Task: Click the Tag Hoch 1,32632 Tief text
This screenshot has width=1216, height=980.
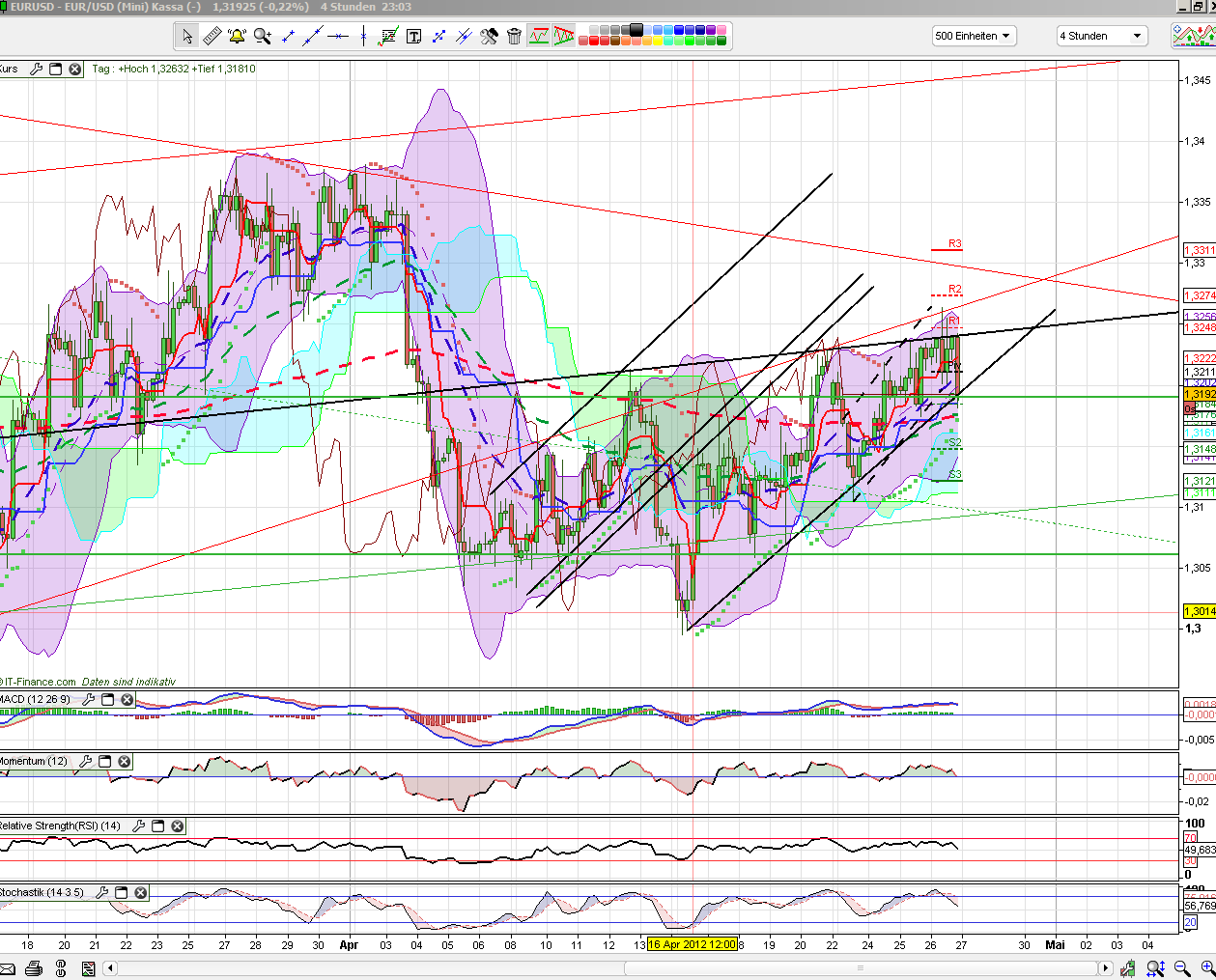Action: (174, 69)
